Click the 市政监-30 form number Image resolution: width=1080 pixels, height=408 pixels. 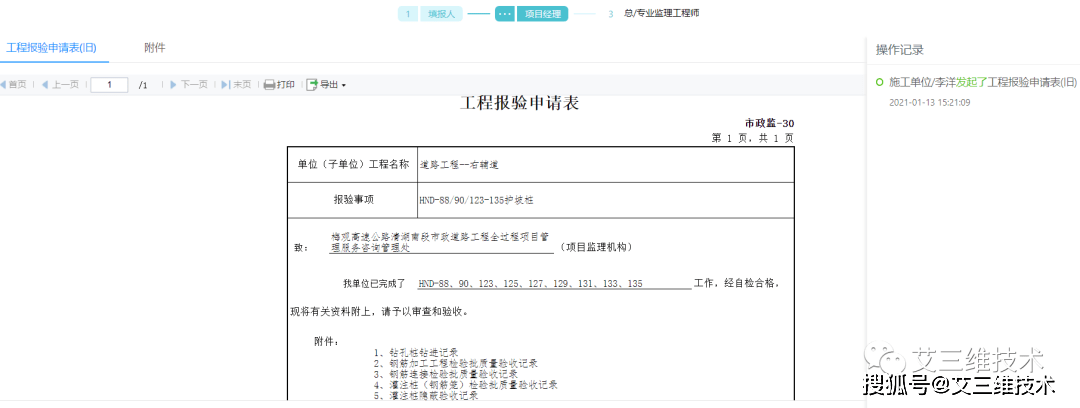769,123
